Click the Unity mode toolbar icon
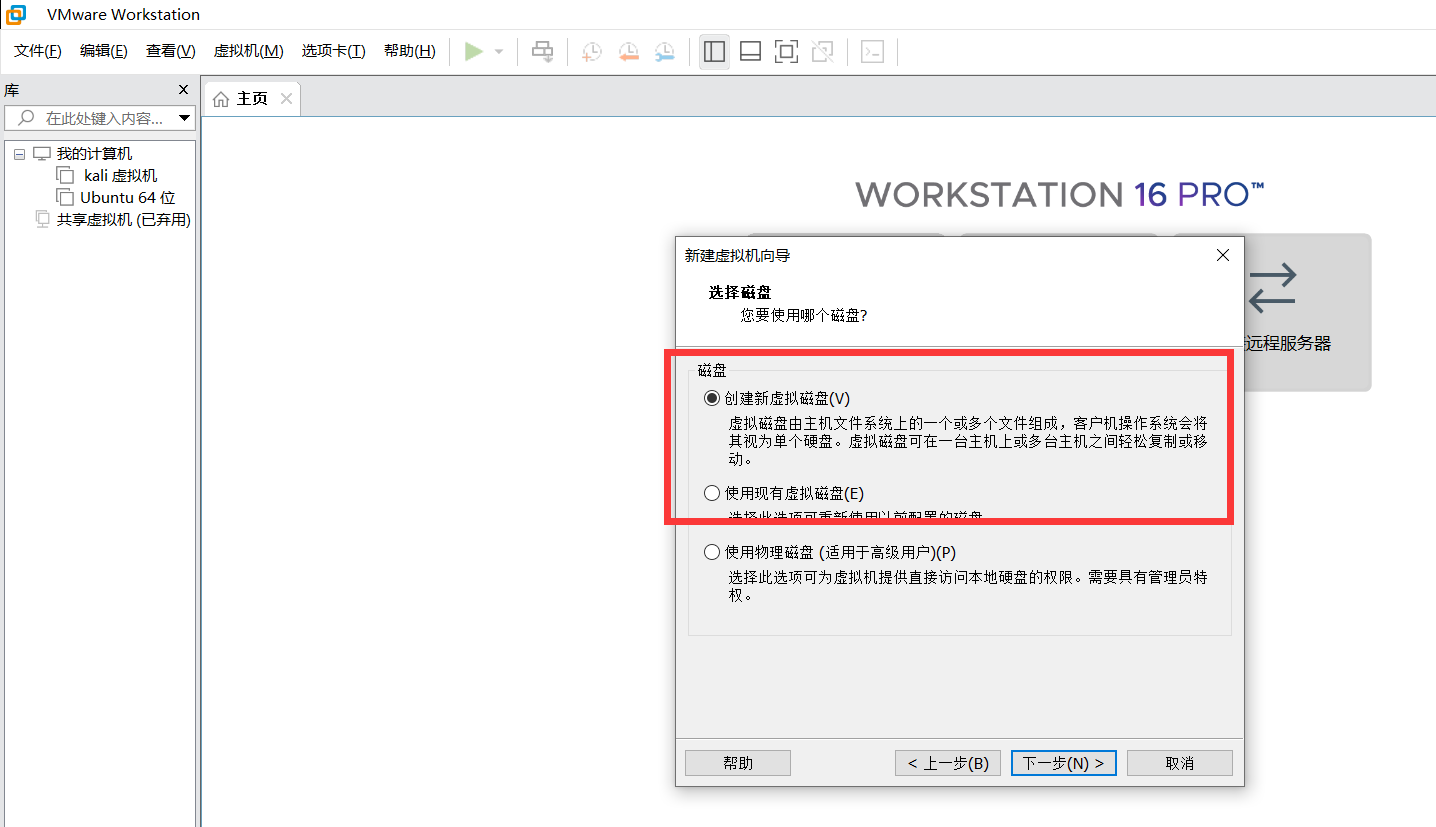This screenshot has width=1436, height=827. pyautogui.click(x=822, y=51)
